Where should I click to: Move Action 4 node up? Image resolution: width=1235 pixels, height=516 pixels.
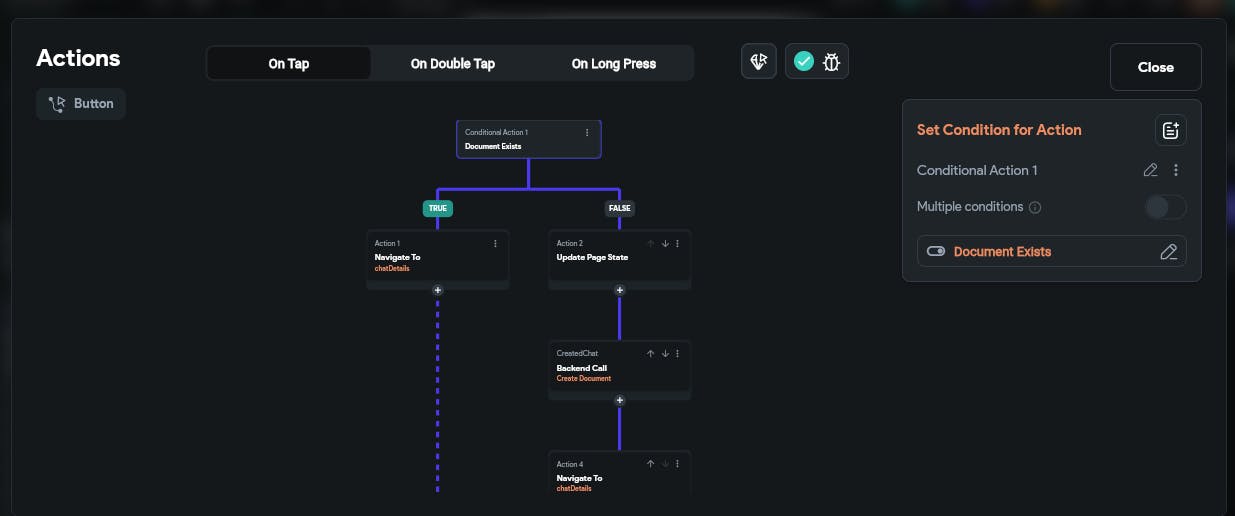[650, 464]
